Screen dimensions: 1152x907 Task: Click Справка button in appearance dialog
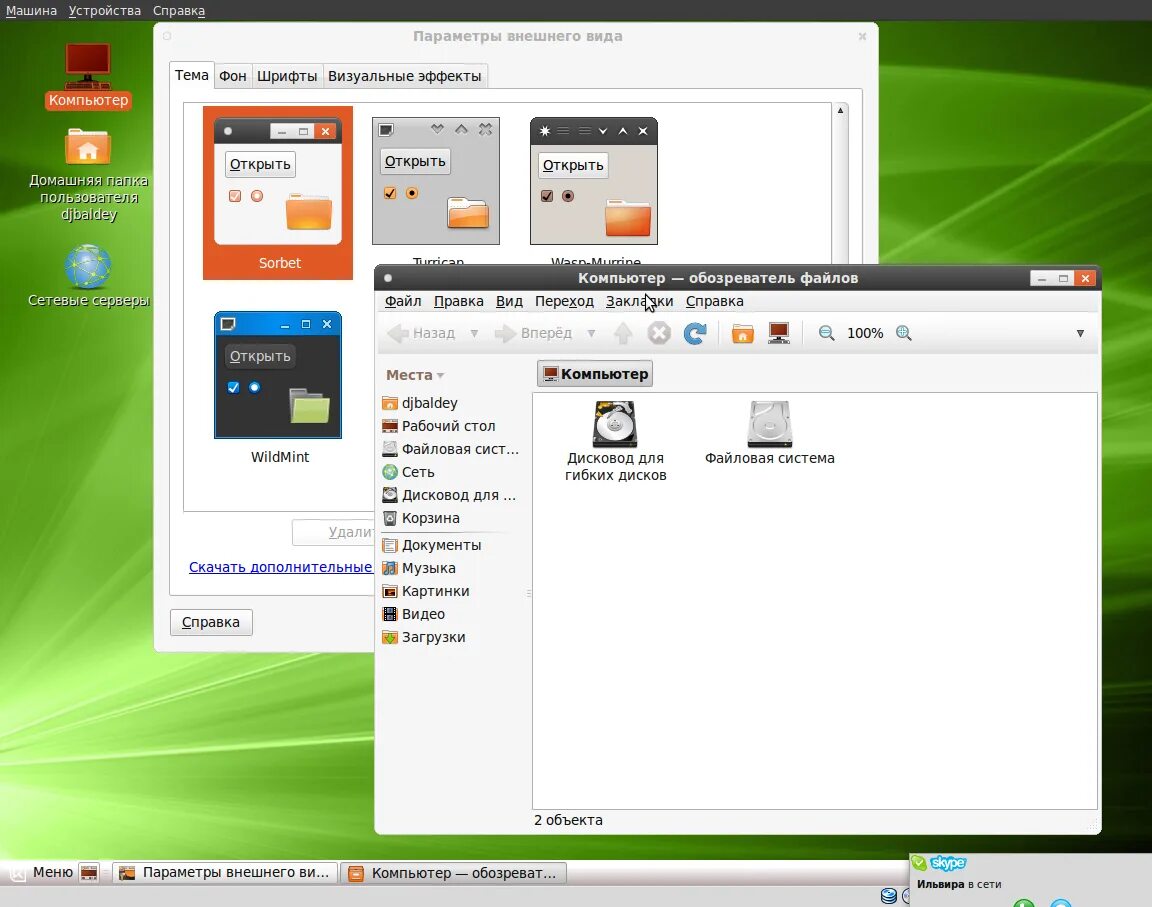tap(211, 622)
